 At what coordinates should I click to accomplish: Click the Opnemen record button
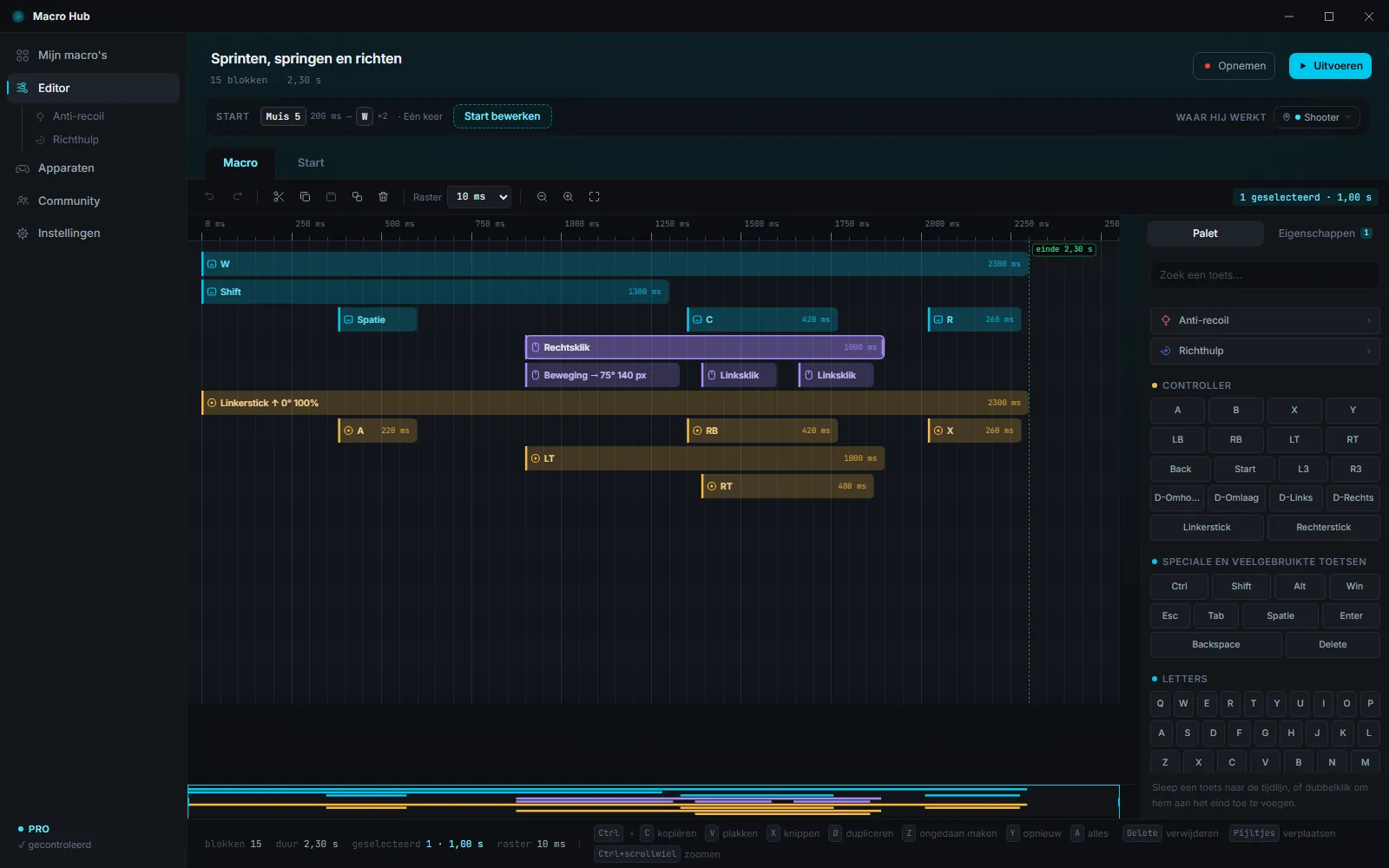pos(1234,66)
